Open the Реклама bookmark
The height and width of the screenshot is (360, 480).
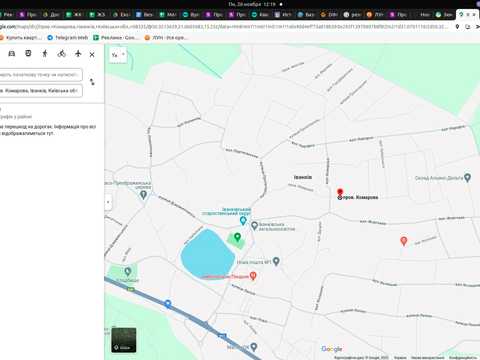point(116,38)
